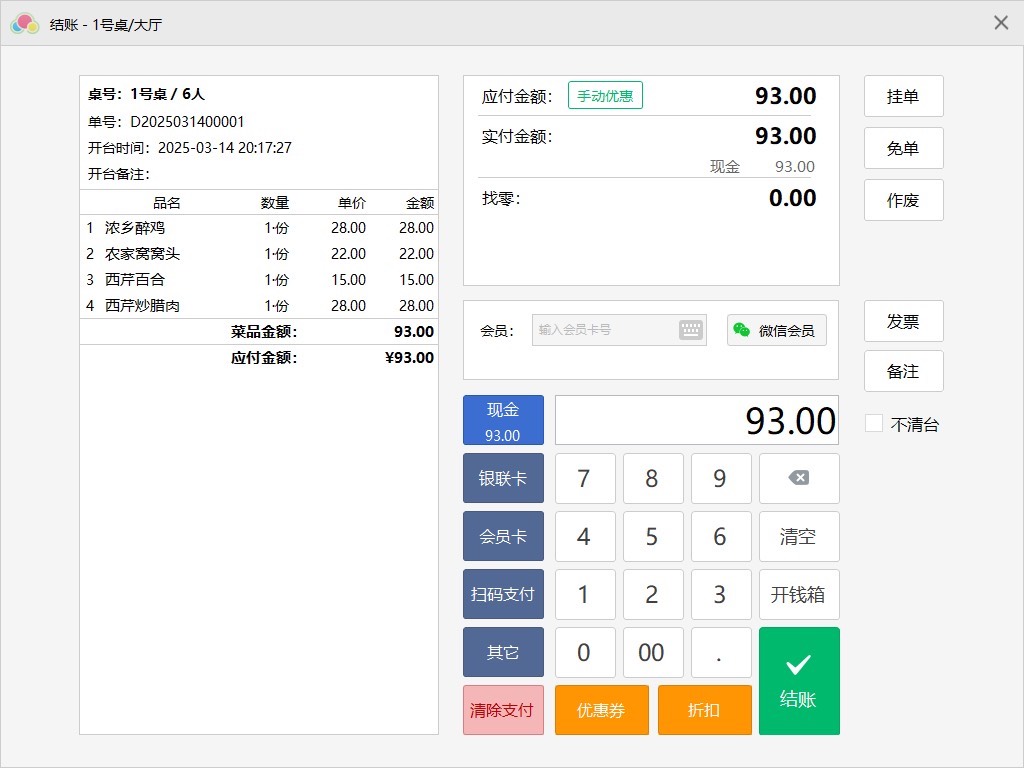This screenshot has height=768, width=1024.
Task: Click the WeChat member button
Action: pyautogui.click(x=776, y=330)
